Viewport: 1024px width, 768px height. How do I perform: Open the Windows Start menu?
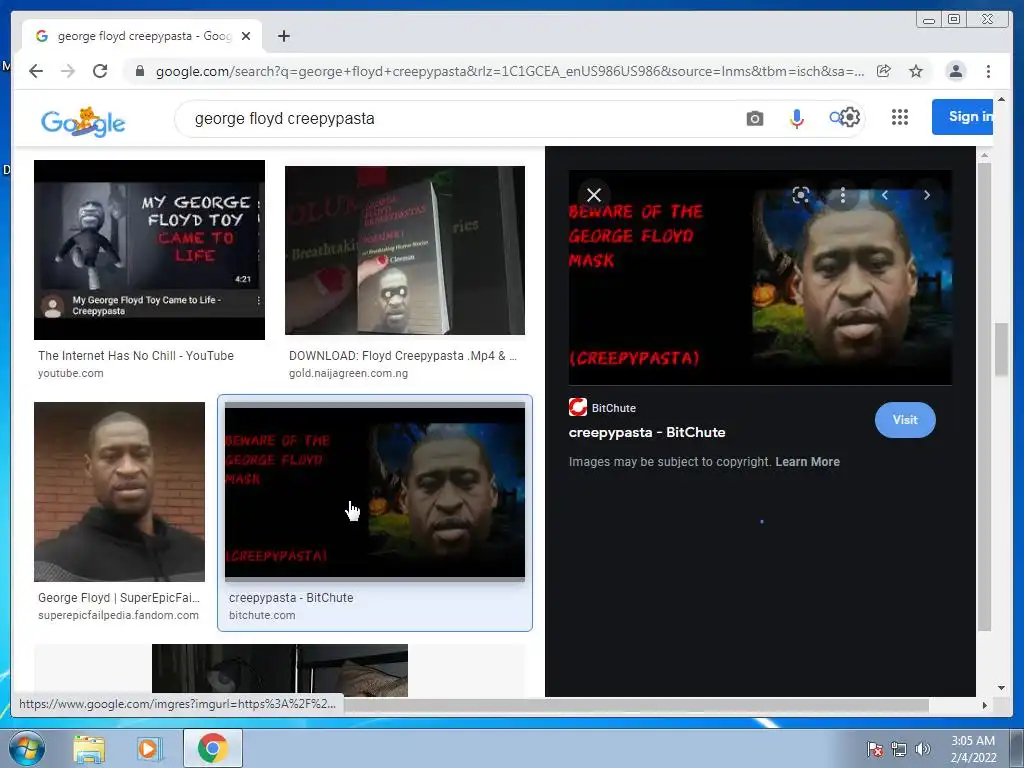27,748
